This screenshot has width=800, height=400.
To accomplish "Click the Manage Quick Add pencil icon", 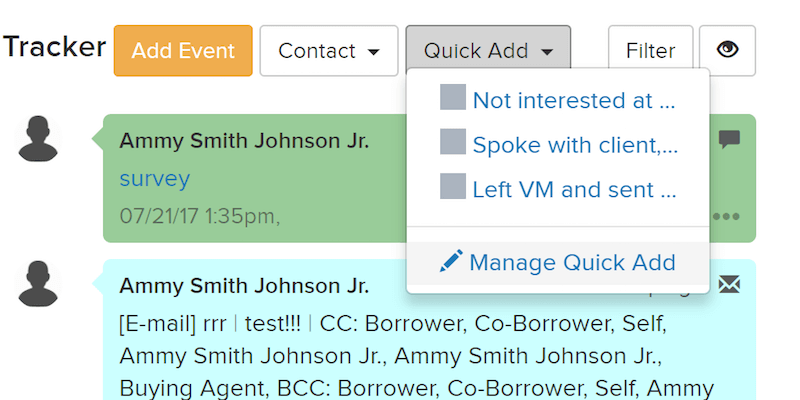I will (451, 262).
